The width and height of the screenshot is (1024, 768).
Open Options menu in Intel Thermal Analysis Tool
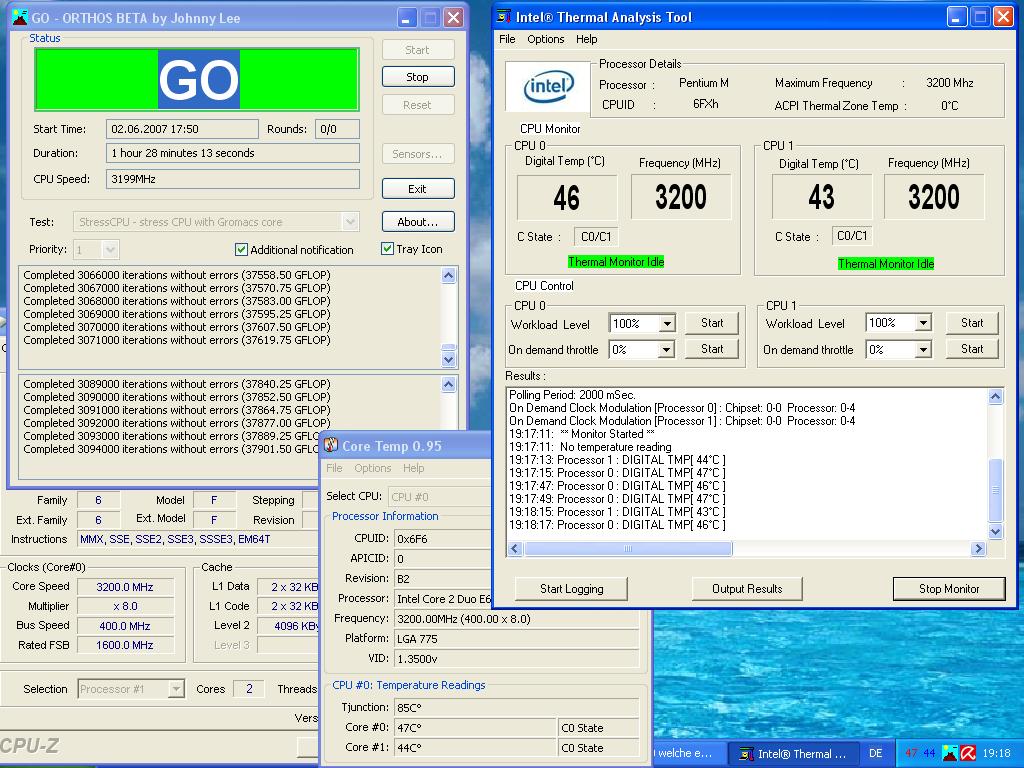coord(545,39)
